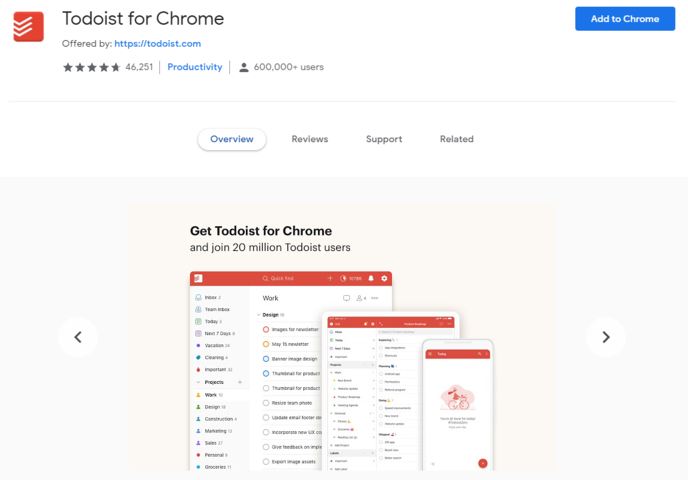Click the comments icon beside Work title
This screenshot has width=688, height=480.
[347, 298]
